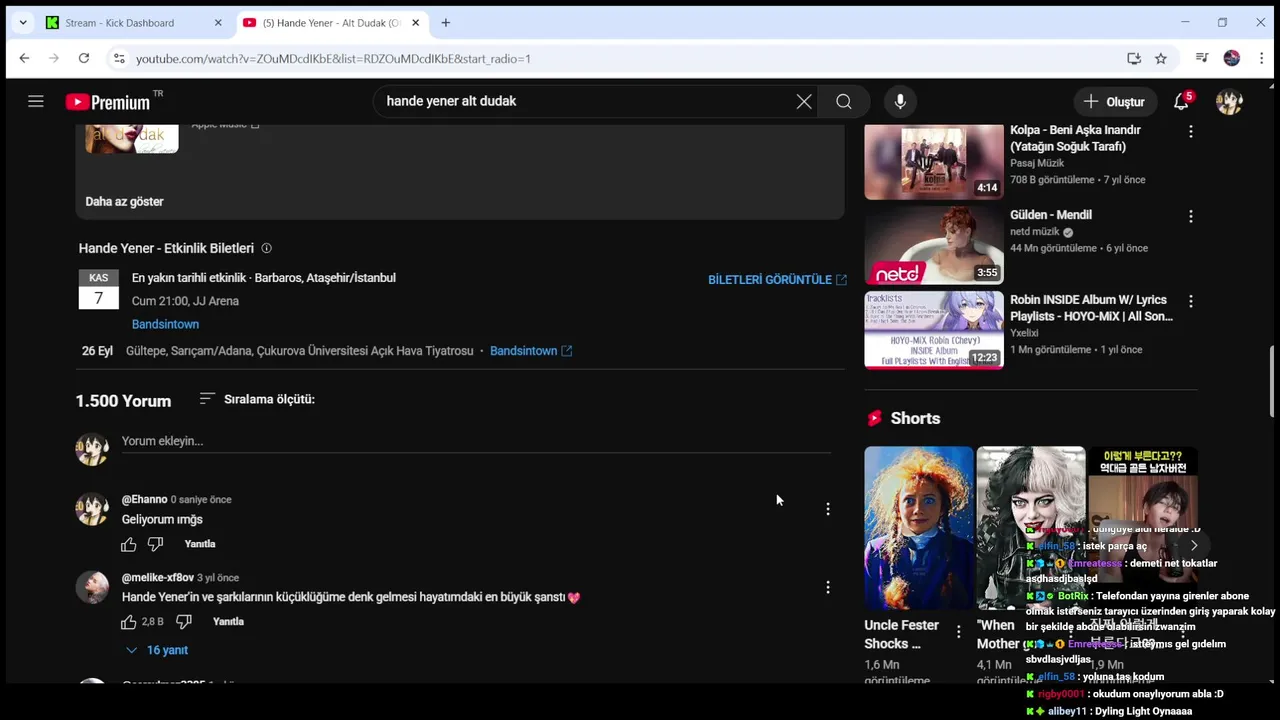Reply to the @Ehanno comment via Yanıtla
The width and height of the screenshot is (1280, 720).
(200, 544)
